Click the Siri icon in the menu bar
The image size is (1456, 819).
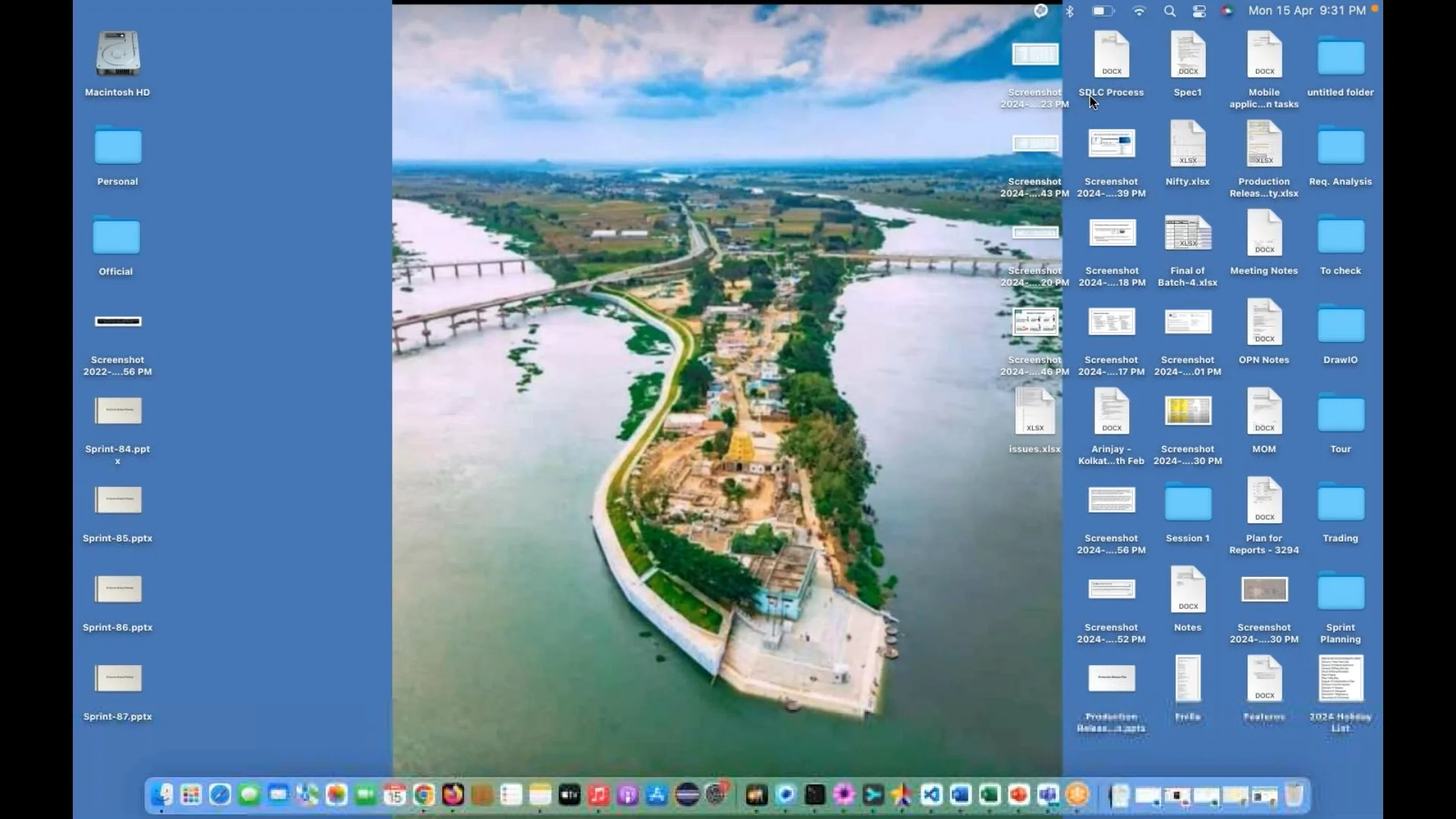coord(1227,11)
